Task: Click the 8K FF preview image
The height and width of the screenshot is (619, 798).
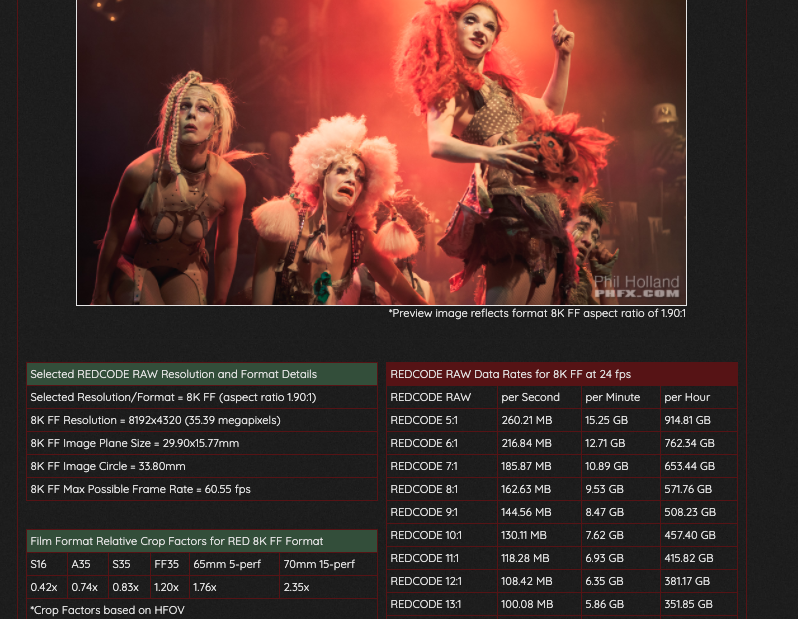Action: tap(381, 152)
